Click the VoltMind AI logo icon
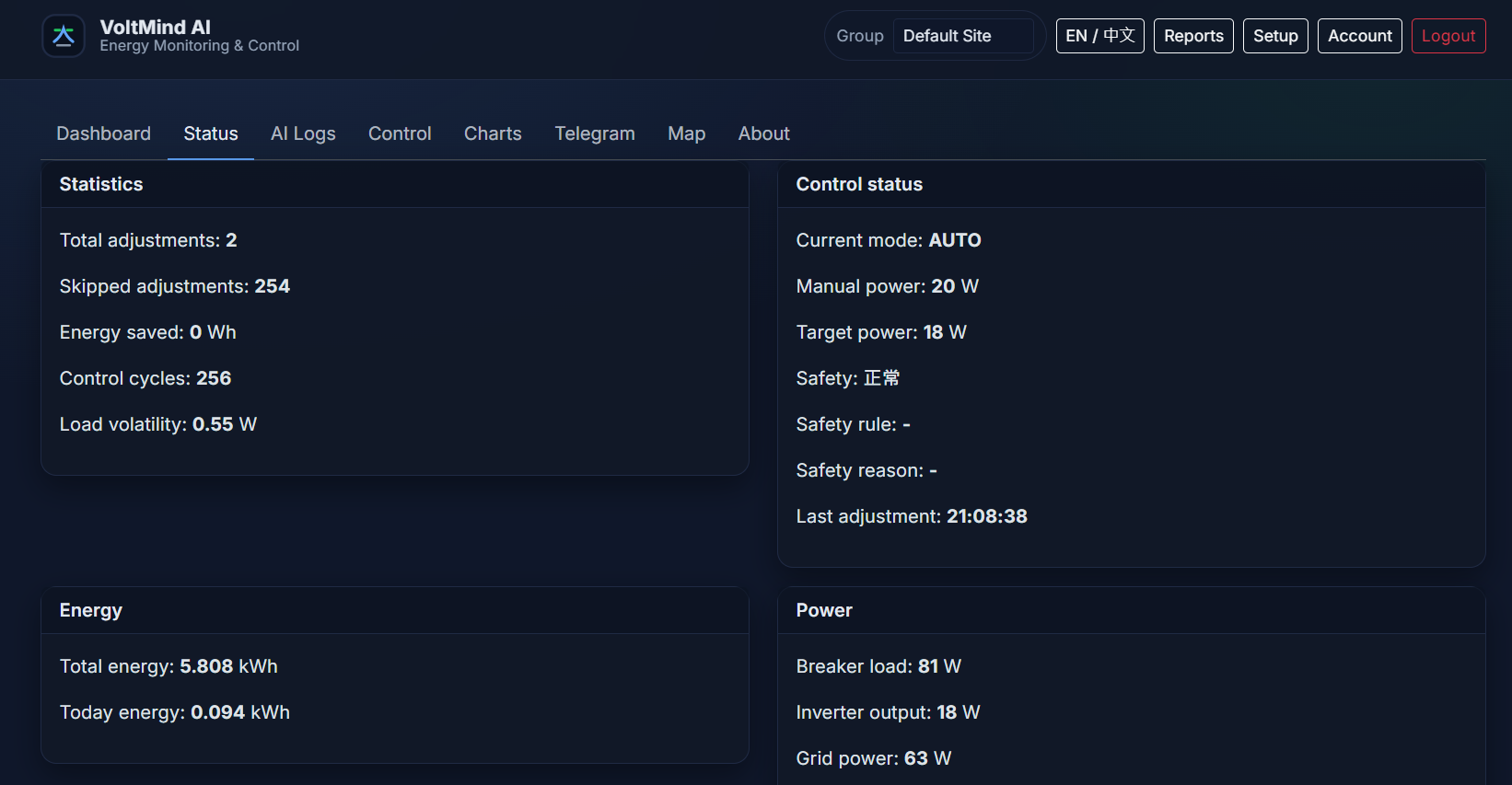The height and width of the screenshot is (785, 1512). pyautogui.click(x=64, y=36)
